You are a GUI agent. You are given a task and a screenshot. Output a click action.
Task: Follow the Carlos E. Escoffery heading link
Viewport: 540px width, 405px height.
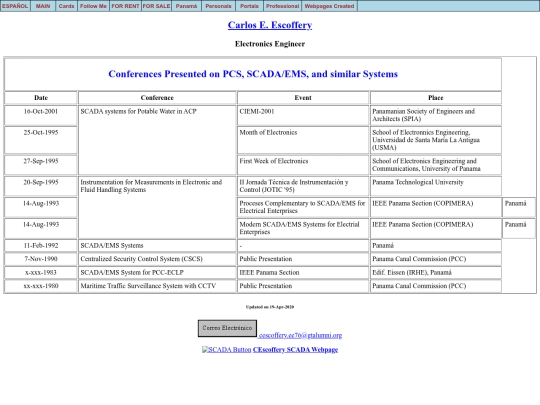pos(270,25)
